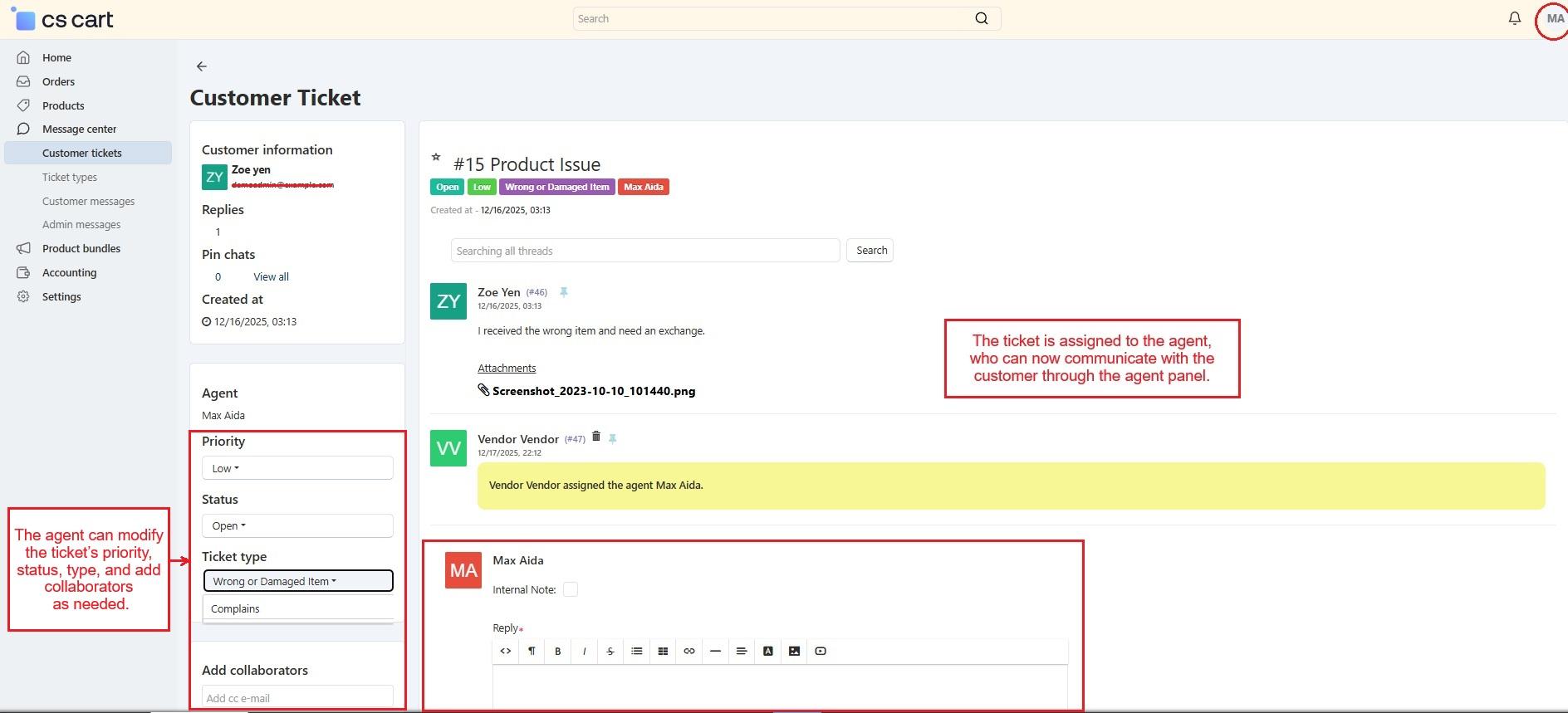
Task: Click the back arrow above Customer Ticket
Action: (201, 66)
